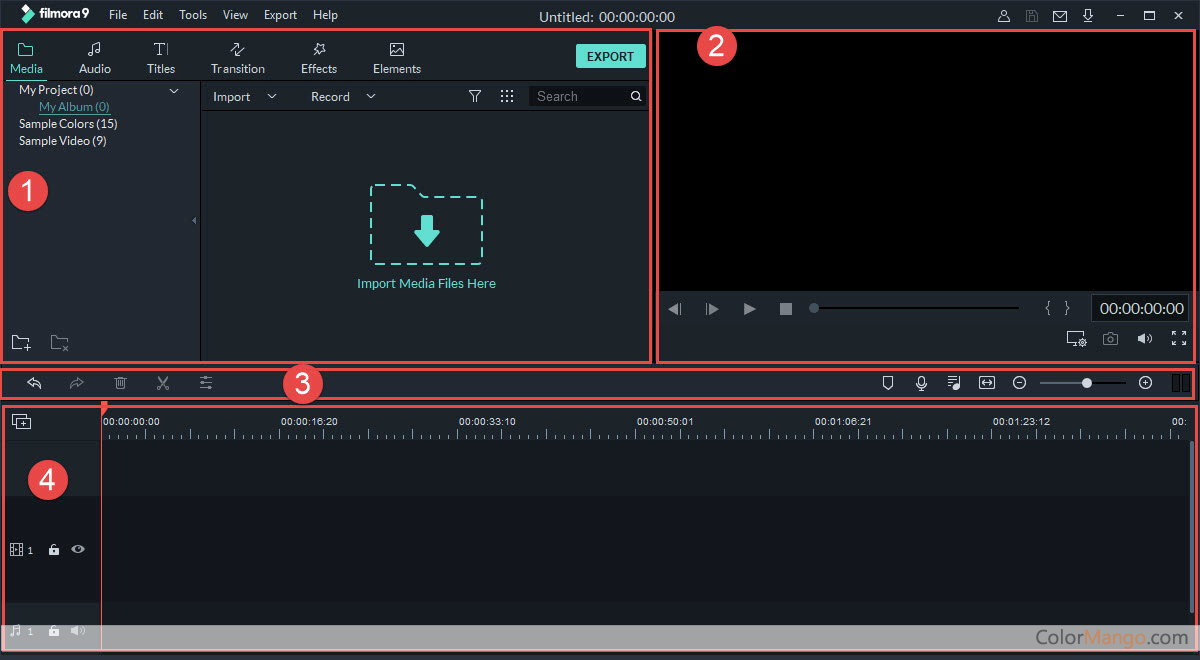Open My Album from the sidebar
The height and width of the screenshot is (660, 1200).
point(73,106)
